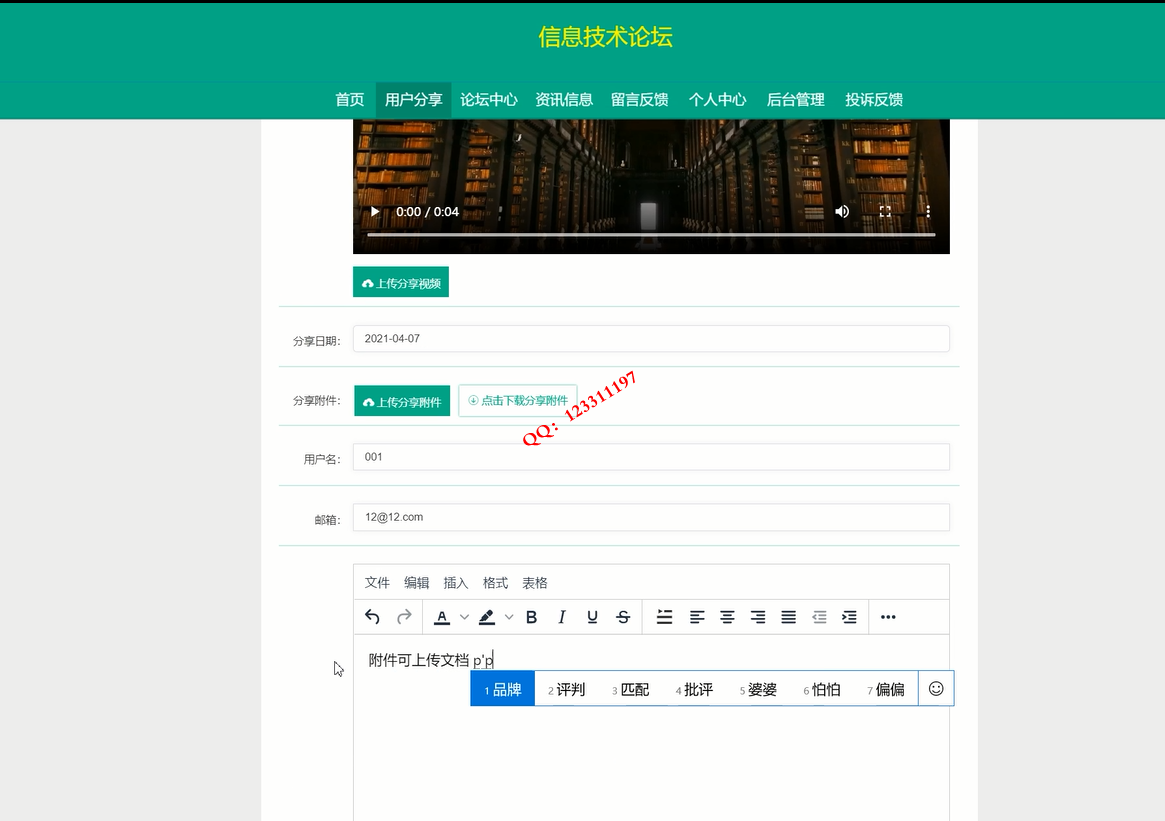This screenshot has height=821, width=1165.
Task: Undo the last editor action
Action: pos(373,617)
